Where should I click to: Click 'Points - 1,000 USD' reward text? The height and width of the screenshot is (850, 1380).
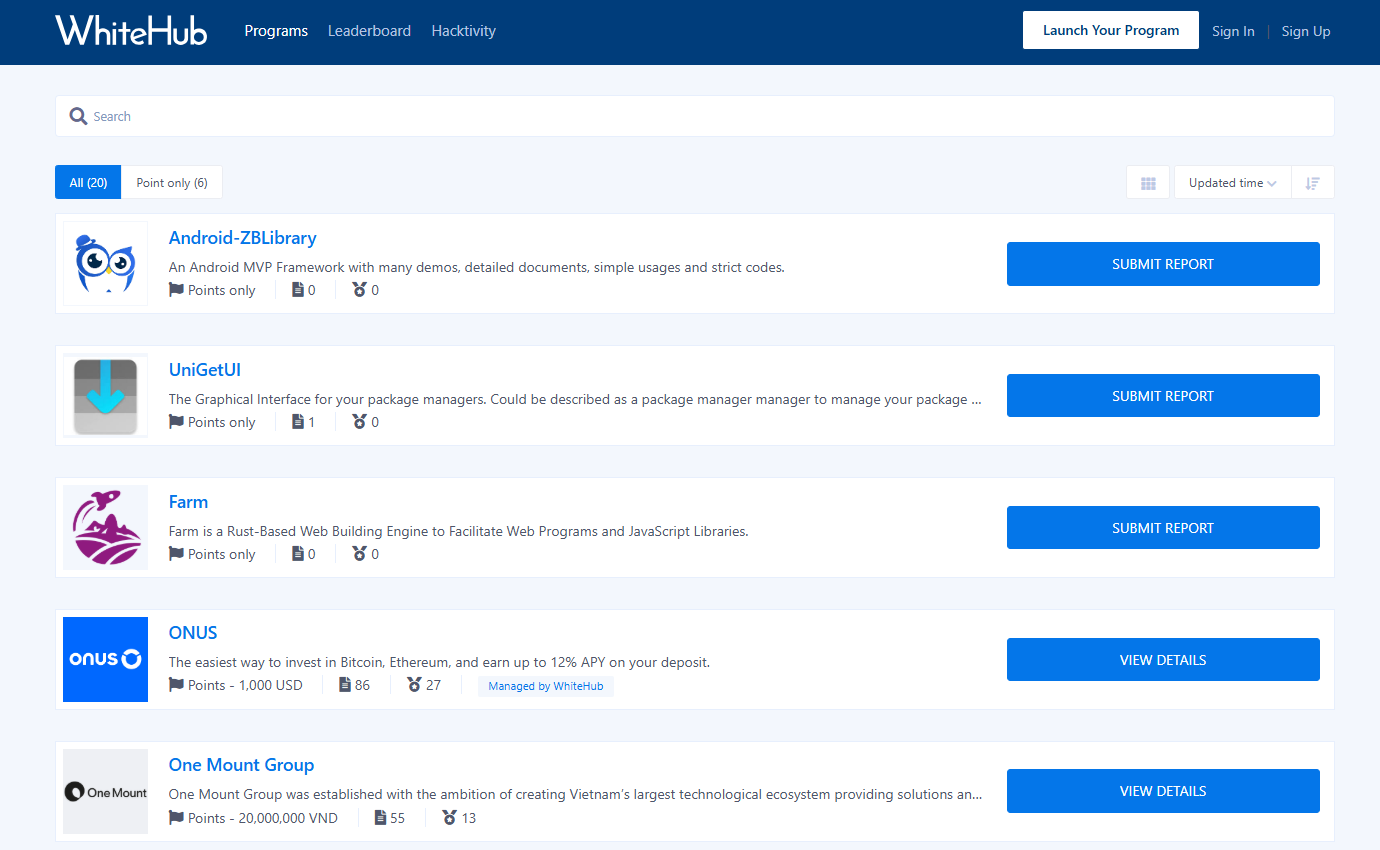click(x=245, y=685)
